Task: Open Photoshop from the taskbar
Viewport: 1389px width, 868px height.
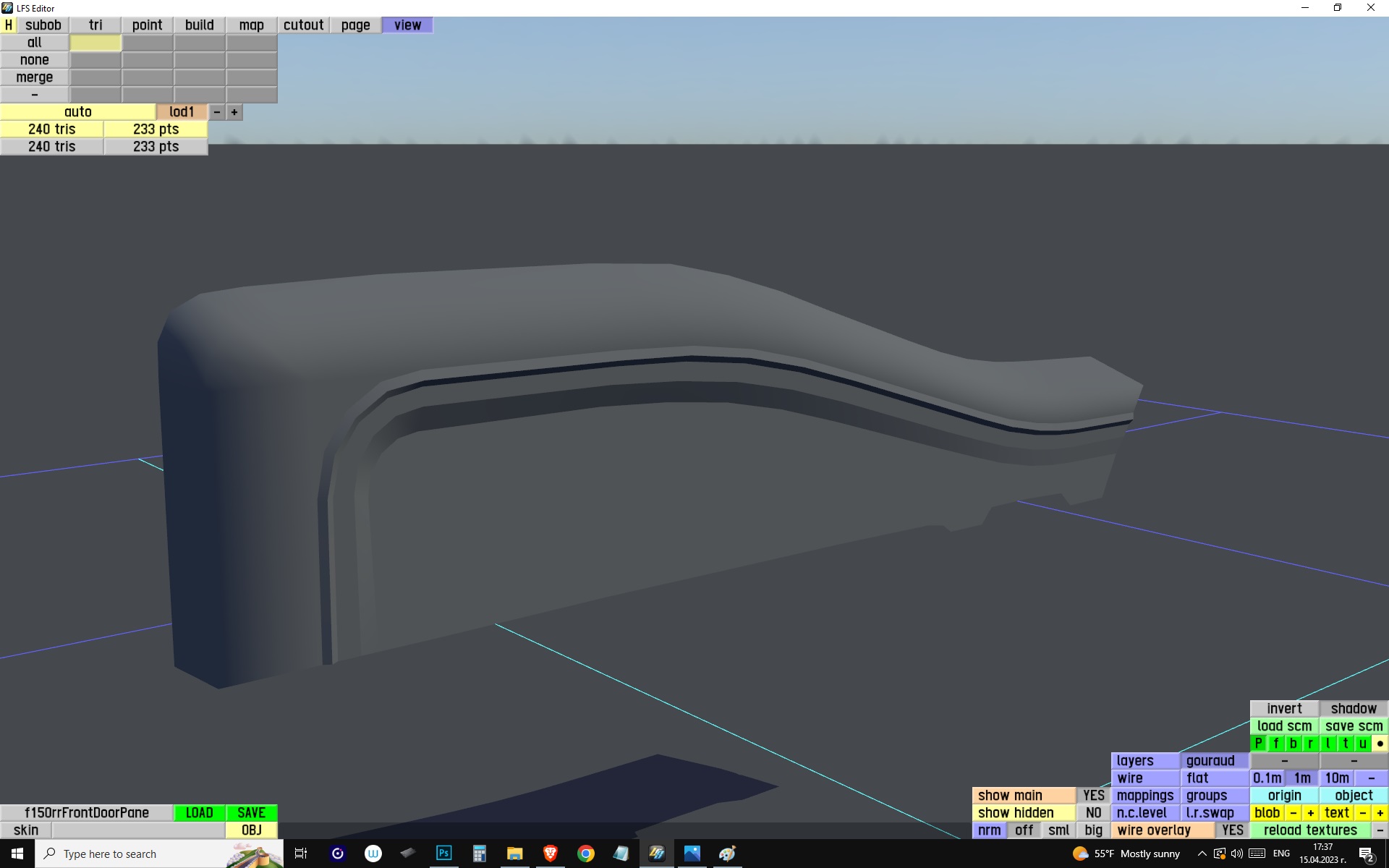Action: pyautogui.click(x=443, y=854)
